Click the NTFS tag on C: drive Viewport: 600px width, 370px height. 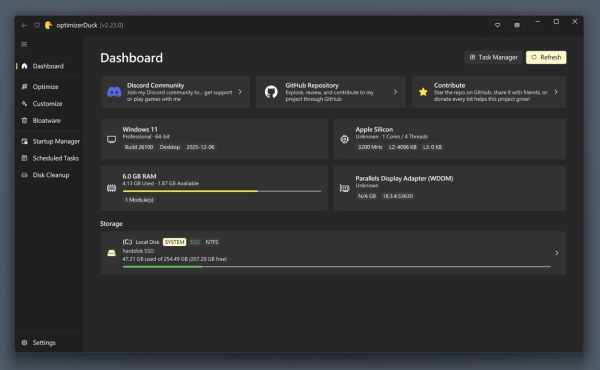coord(212,242)
